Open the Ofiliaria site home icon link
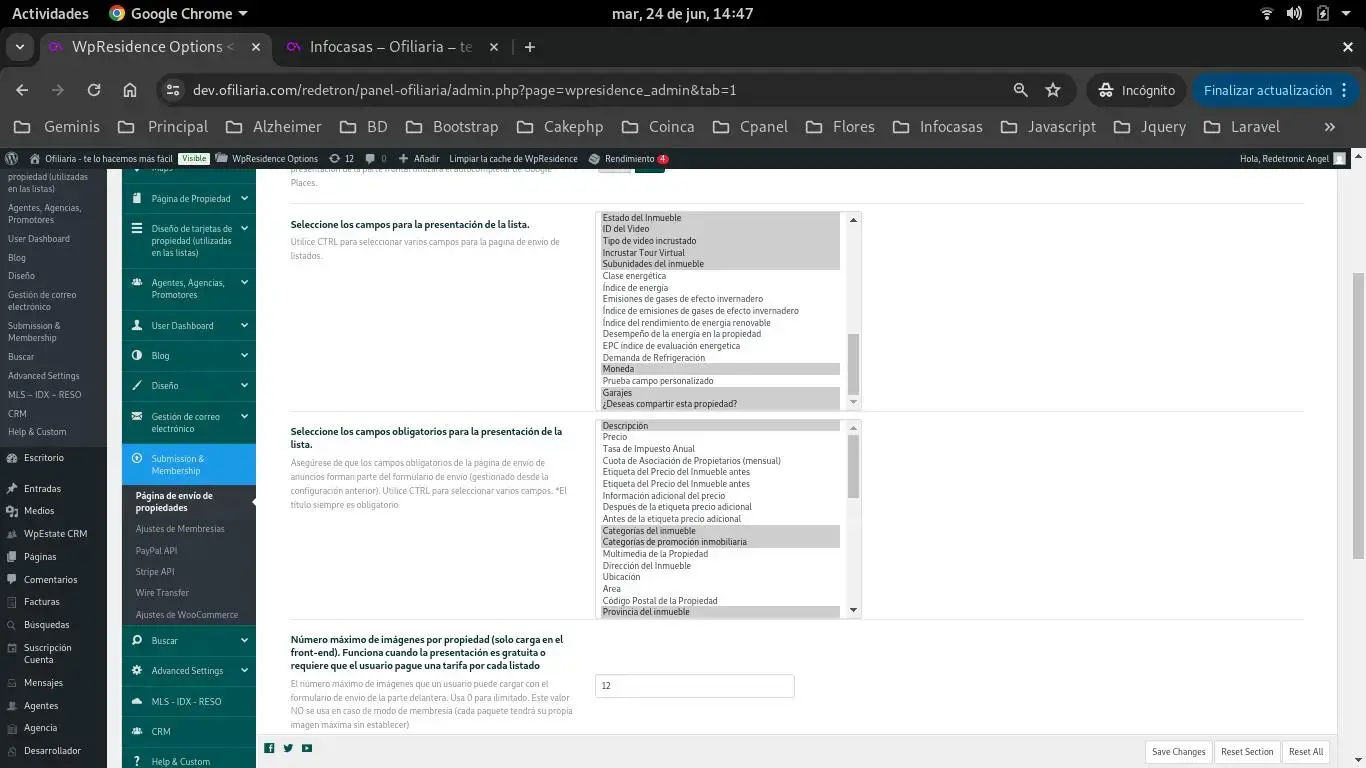This screenshot has height=768, width=1366. pyautogui.click(x=35, y=158)
